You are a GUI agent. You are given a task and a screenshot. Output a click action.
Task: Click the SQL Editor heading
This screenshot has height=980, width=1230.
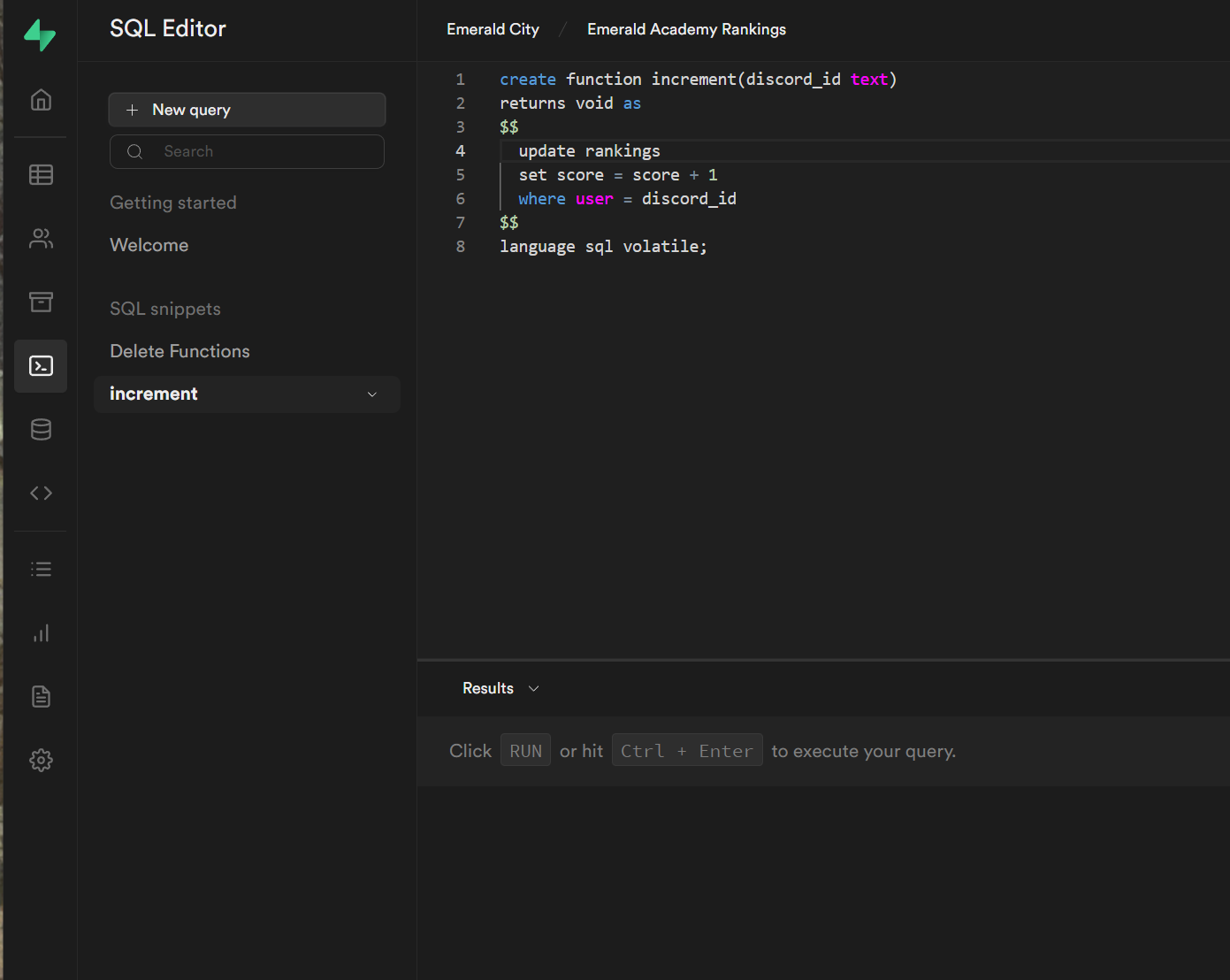[168, 28]
